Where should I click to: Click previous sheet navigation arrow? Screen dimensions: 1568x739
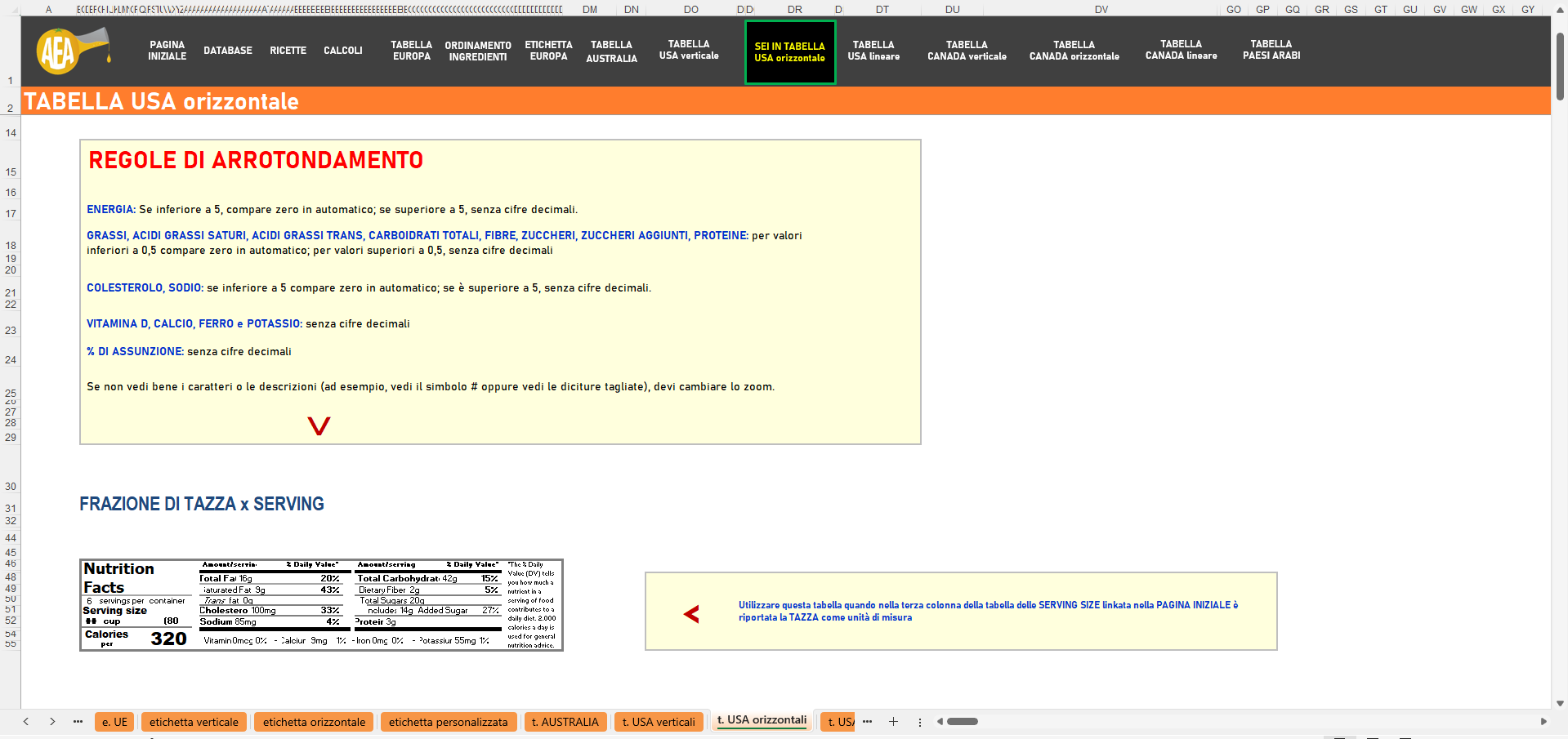point(26,721)
